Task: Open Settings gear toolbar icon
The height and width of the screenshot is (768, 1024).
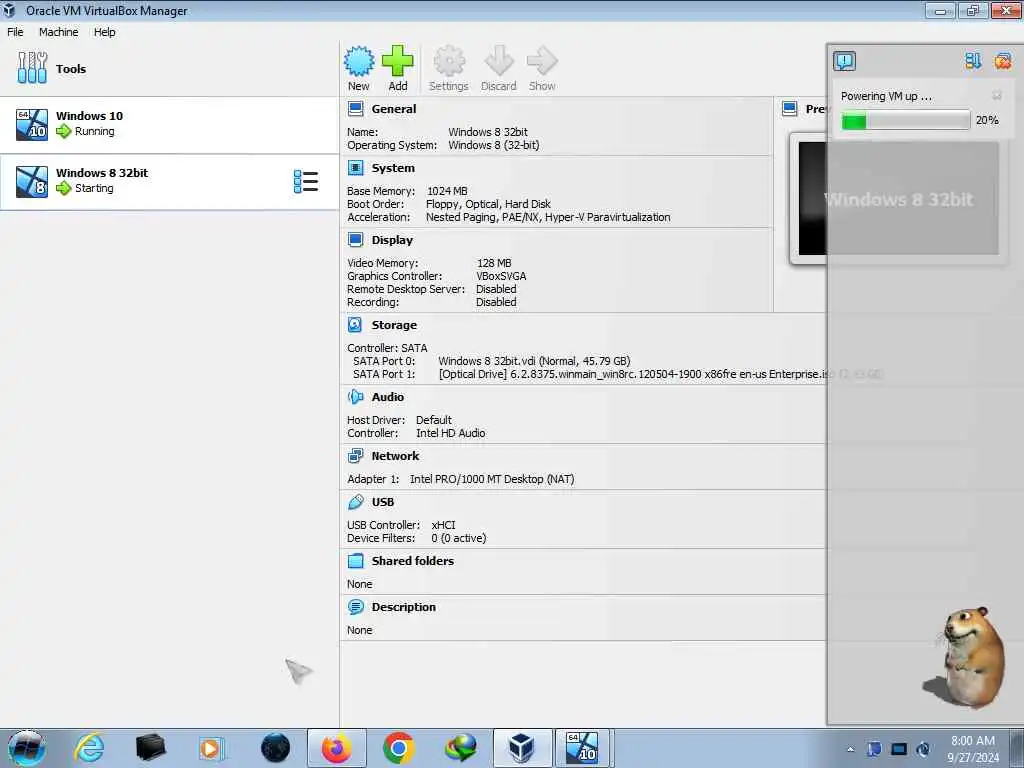Action: click(449, 61)
